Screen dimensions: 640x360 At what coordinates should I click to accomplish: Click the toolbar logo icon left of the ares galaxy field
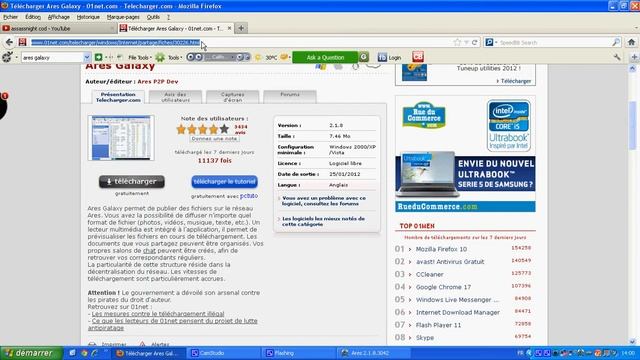(7, 57)
